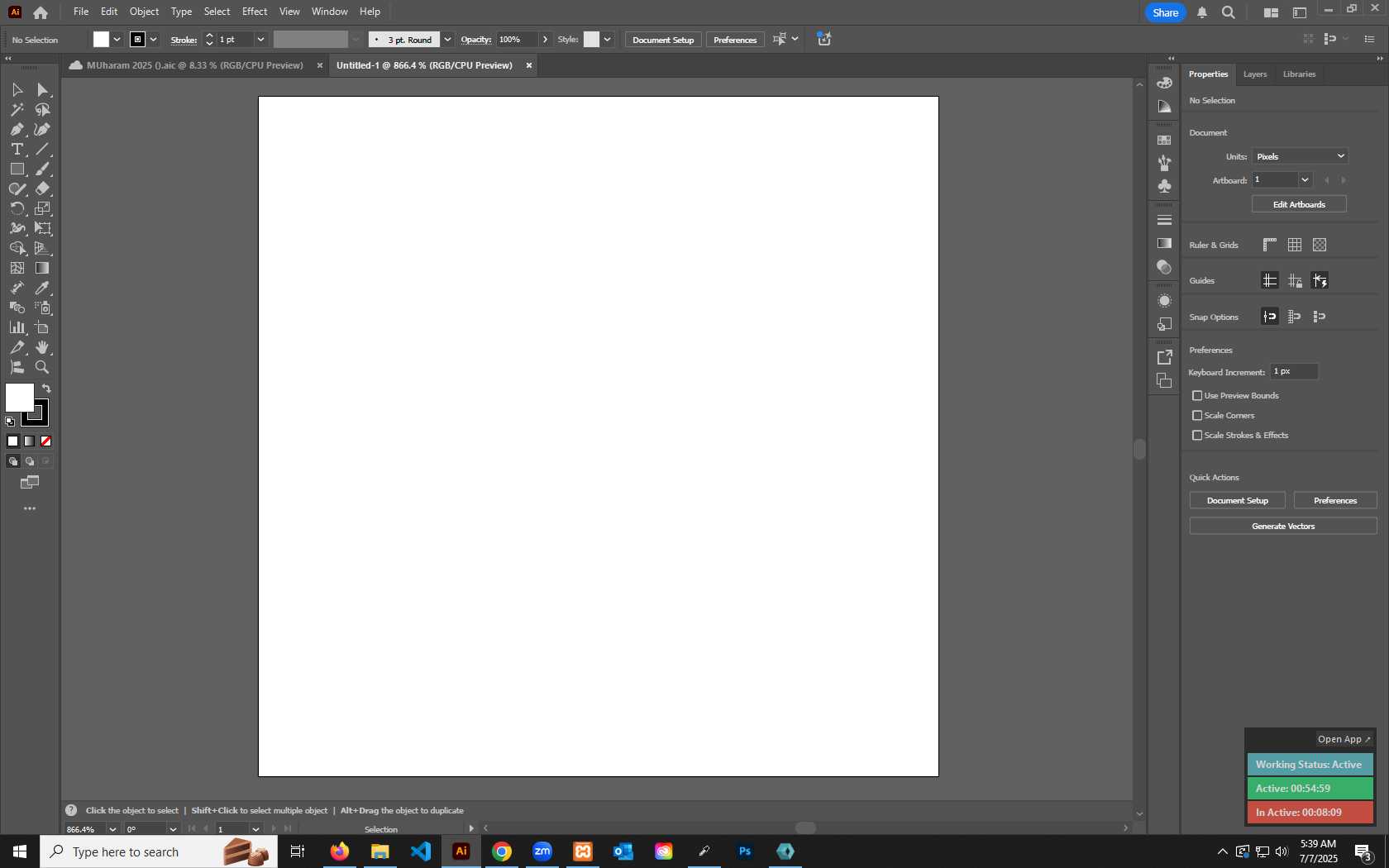
Task: Open the Effect menu
Action: pyautogui.click(x=255, y=12)
